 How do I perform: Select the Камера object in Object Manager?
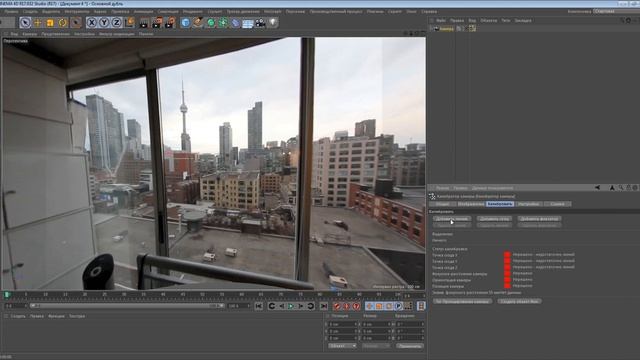[447, 29]
